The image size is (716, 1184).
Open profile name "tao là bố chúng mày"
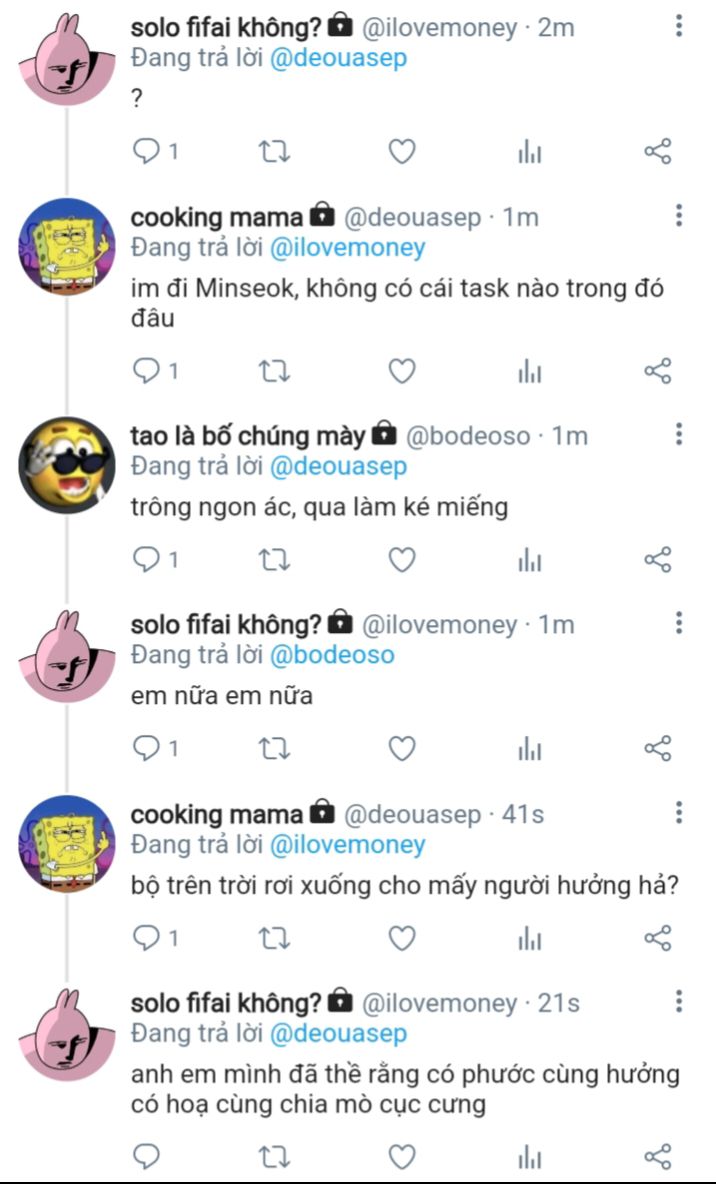[x=248, y=435]
